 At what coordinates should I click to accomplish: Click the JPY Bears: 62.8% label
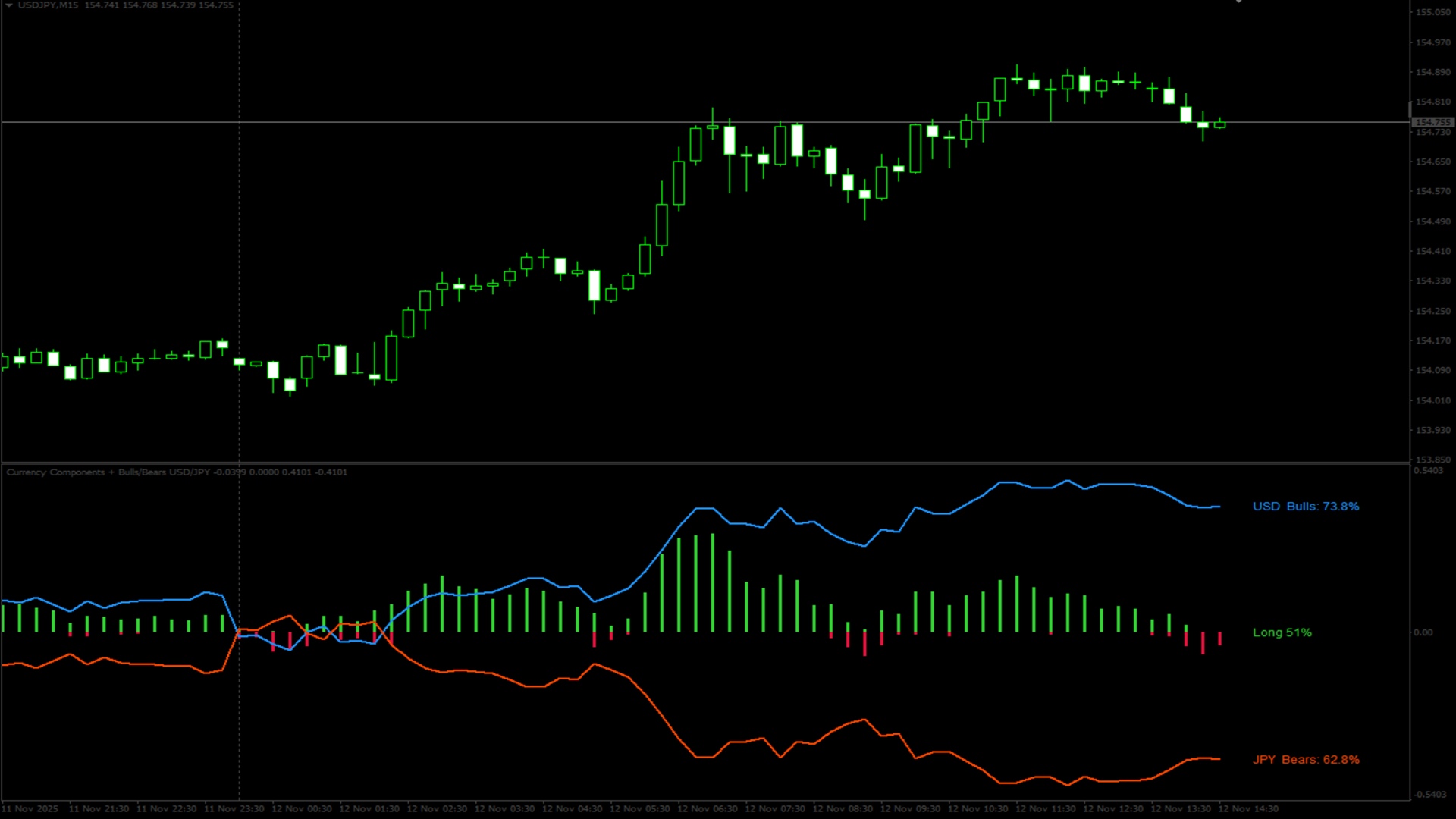[x=1305, y=760]
